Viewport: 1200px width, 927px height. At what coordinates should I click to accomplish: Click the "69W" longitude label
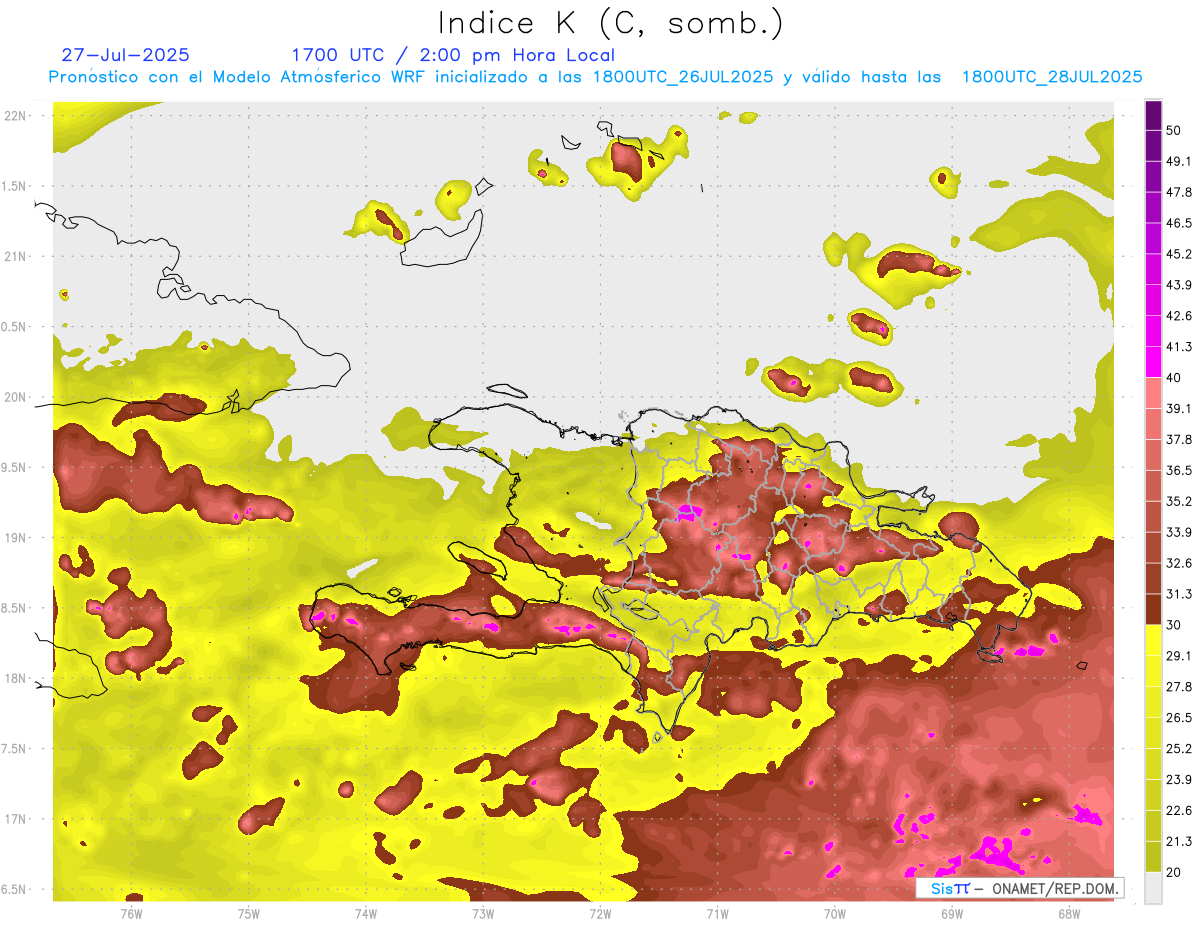(x=952, y=913)
